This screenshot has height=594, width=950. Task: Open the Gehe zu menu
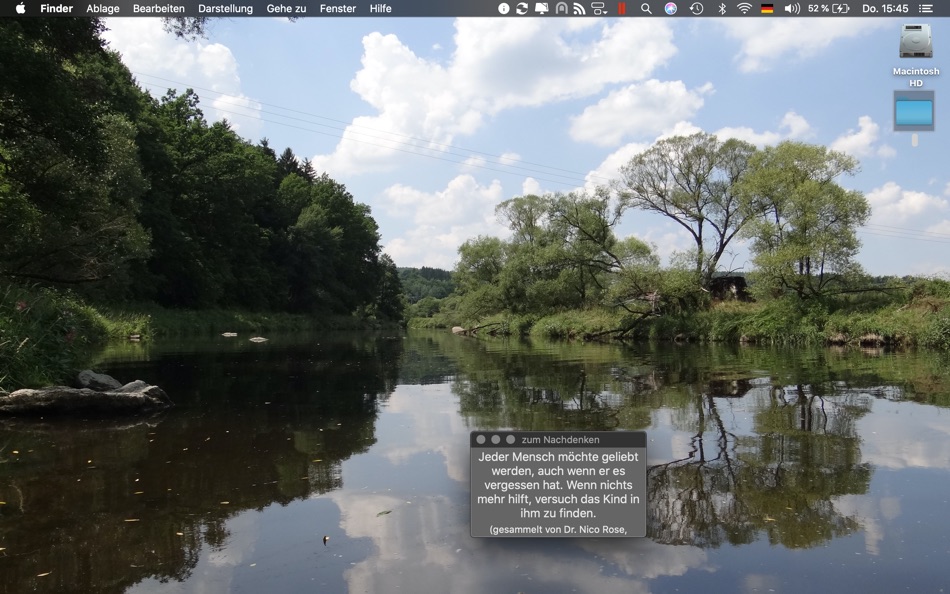[286, 8]
